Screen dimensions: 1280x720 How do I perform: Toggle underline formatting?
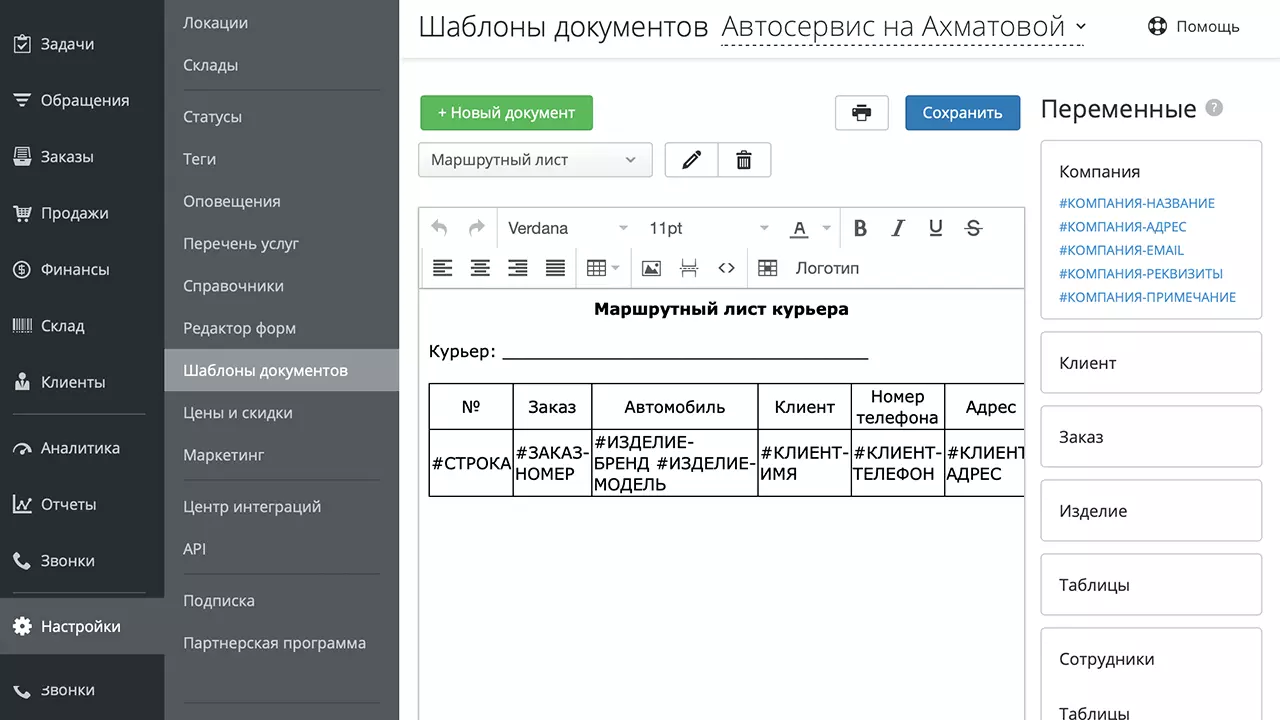point(936,228)
